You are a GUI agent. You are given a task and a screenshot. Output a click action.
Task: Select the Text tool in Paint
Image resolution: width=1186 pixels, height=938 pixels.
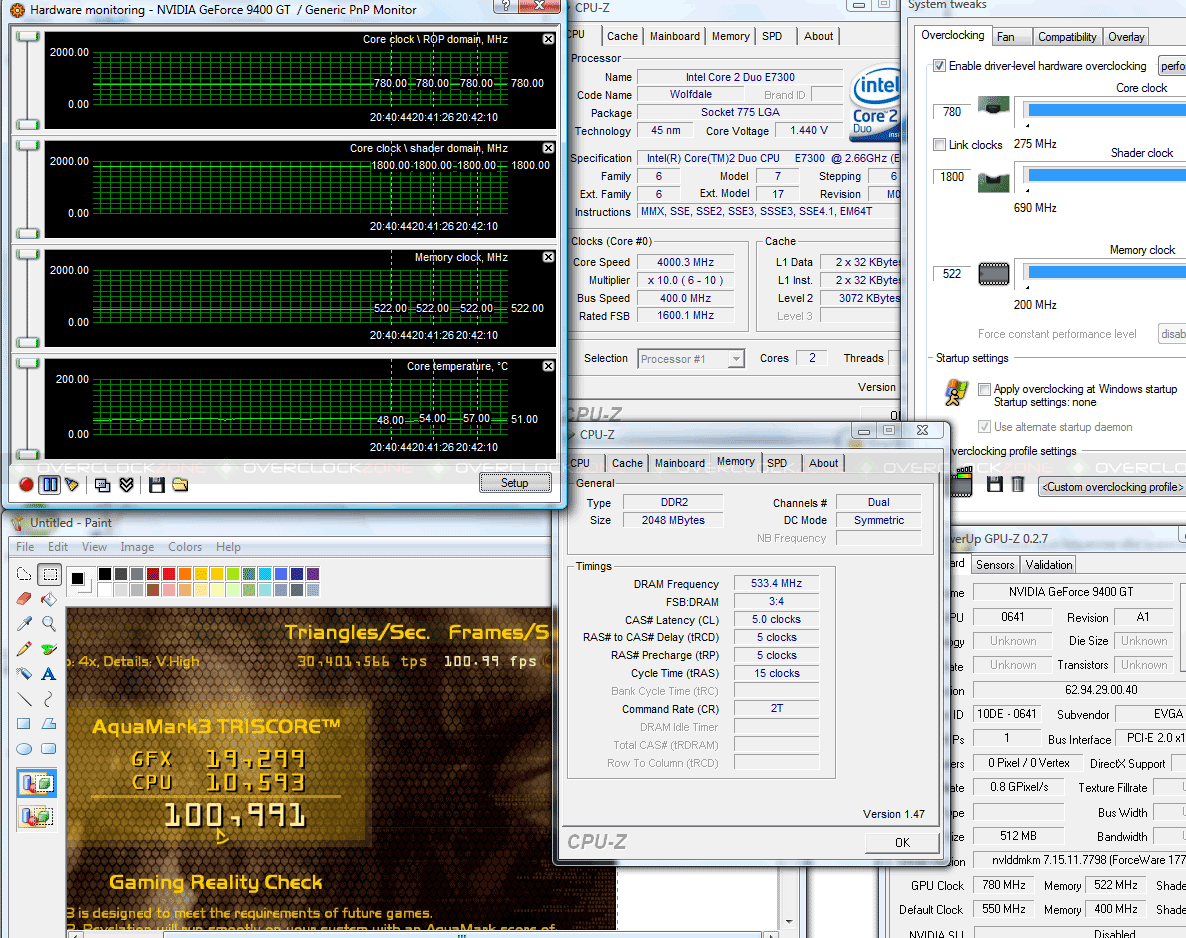49,674
